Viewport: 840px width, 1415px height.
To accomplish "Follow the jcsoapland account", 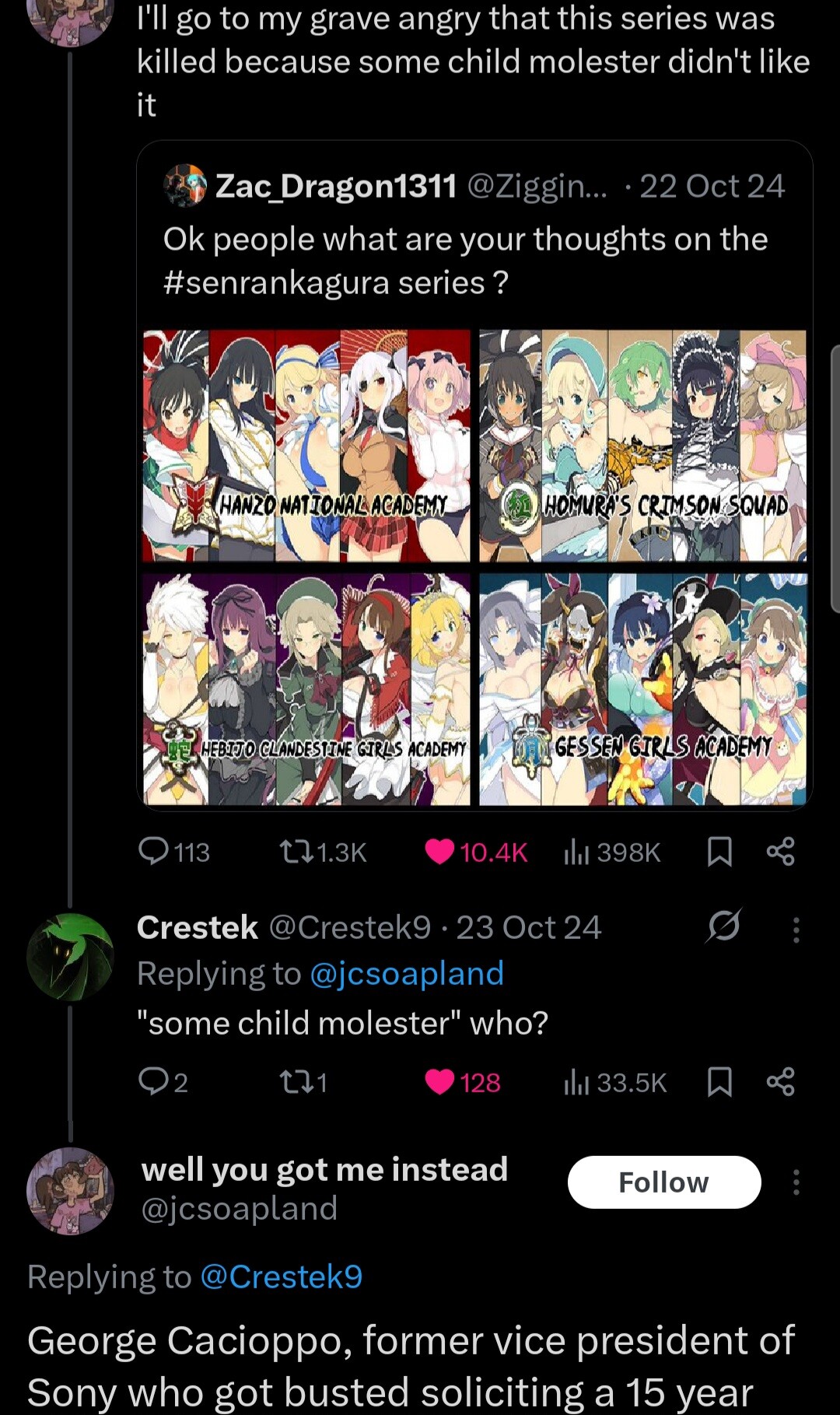I will tap(663, 1182).
